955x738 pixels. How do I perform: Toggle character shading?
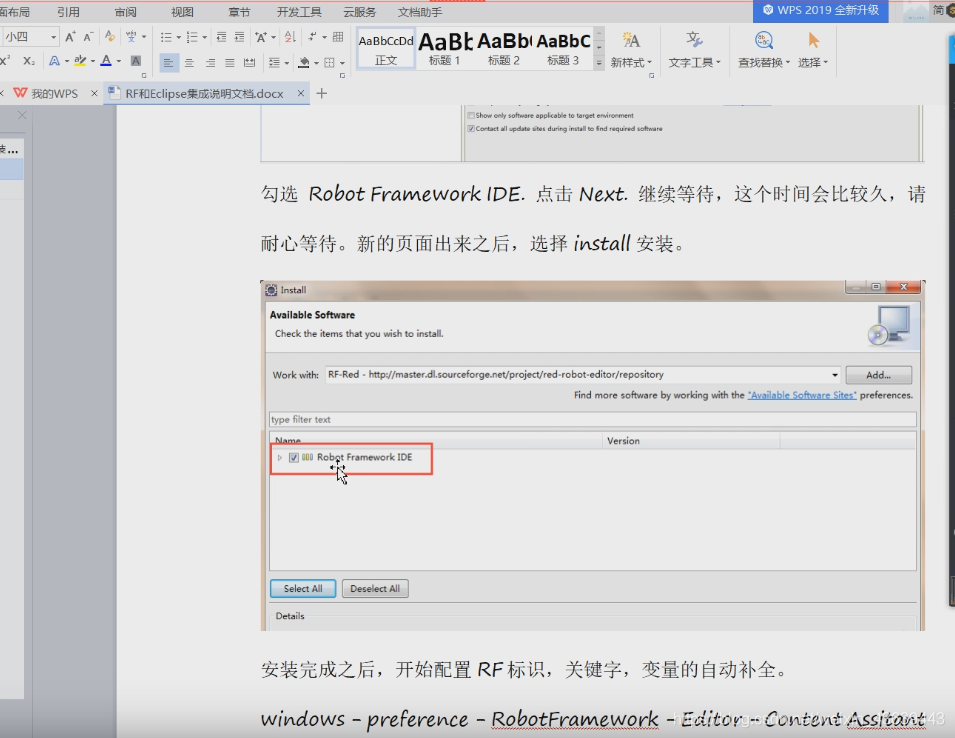pyautogui.click(x=136, y=61)
